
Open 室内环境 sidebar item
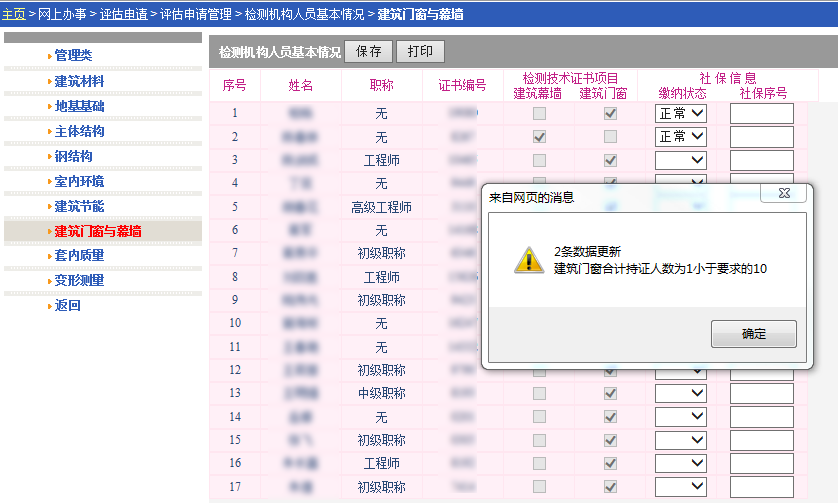[x=79, y=181]
